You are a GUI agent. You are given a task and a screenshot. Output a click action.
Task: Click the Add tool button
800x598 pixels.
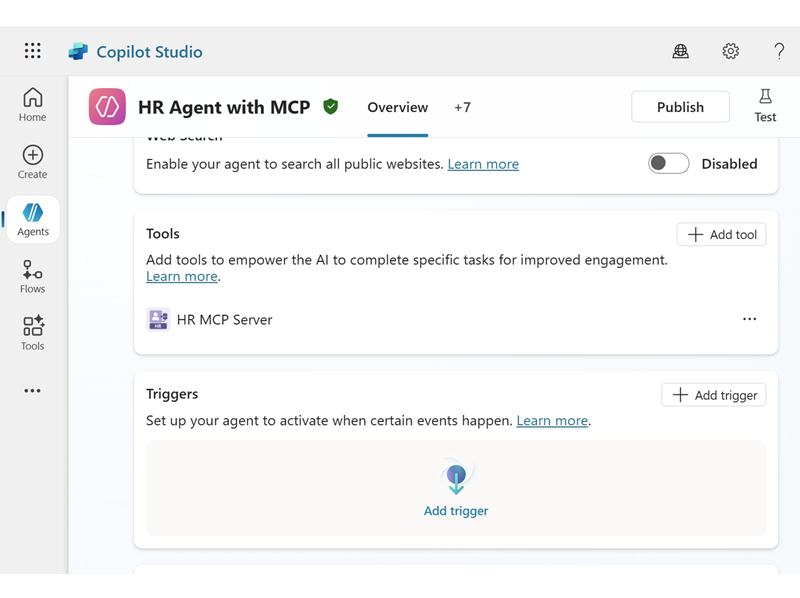722,235
